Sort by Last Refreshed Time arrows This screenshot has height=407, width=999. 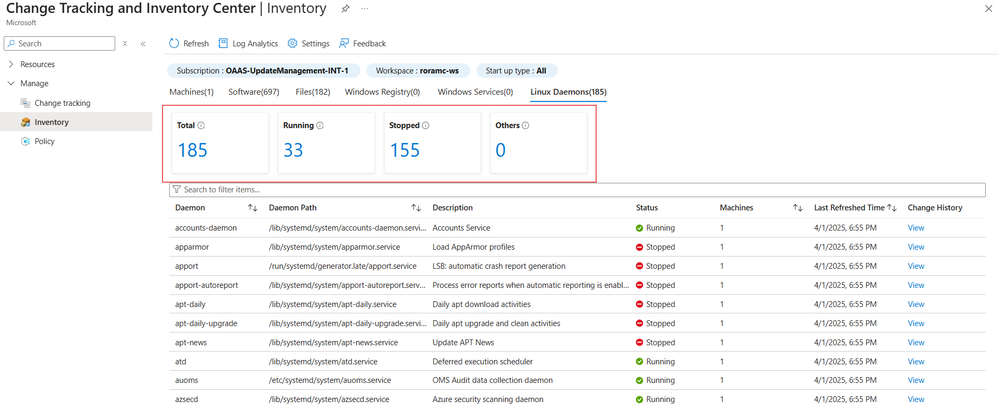coord(892,208)
